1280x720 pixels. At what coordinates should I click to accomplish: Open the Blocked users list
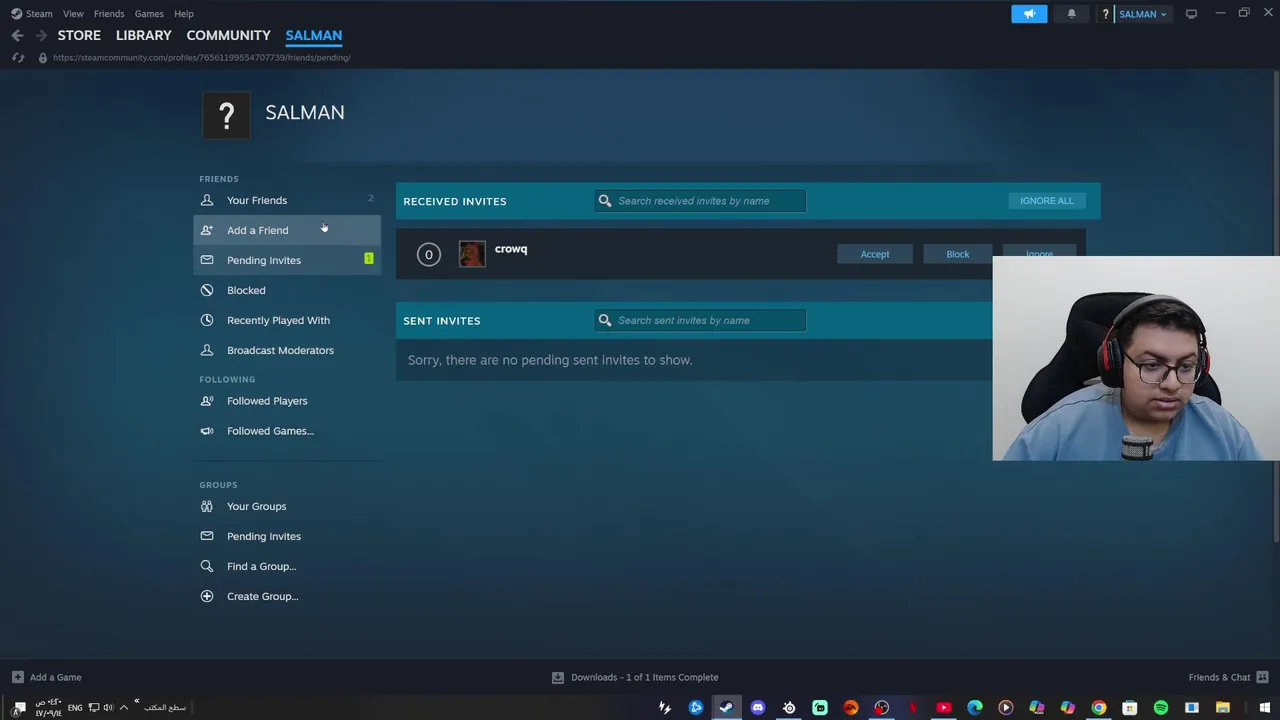[287, 290]
